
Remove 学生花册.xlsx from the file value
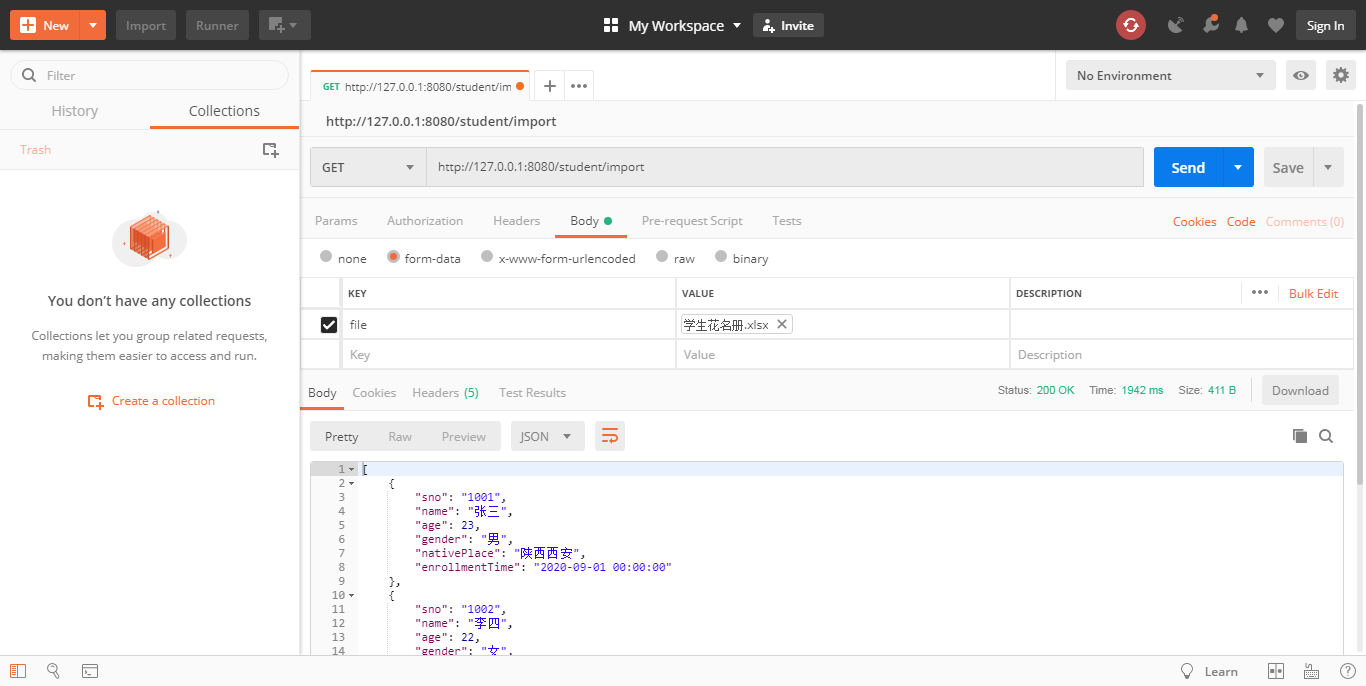coord(783,324)
